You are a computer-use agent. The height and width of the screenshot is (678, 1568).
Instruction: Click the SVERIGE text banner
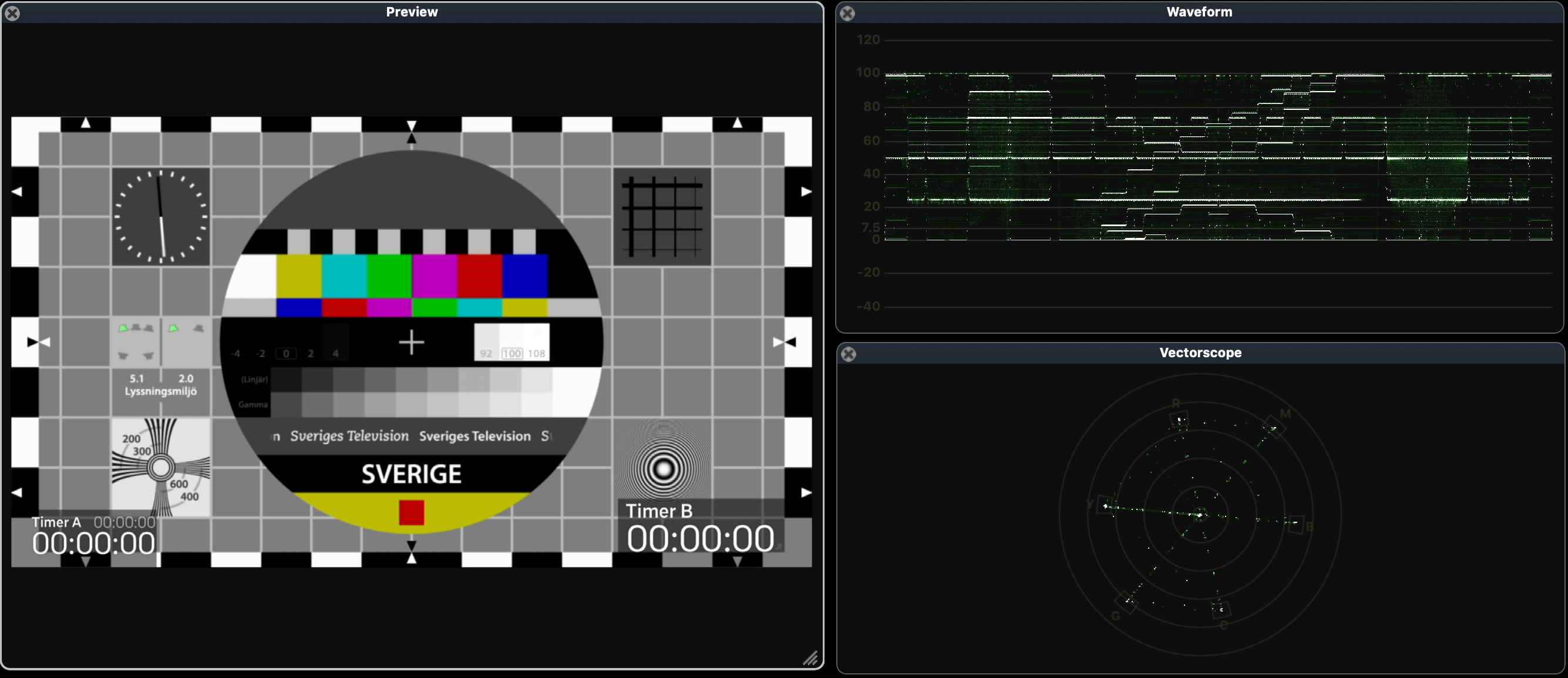(x=412, y=474)
